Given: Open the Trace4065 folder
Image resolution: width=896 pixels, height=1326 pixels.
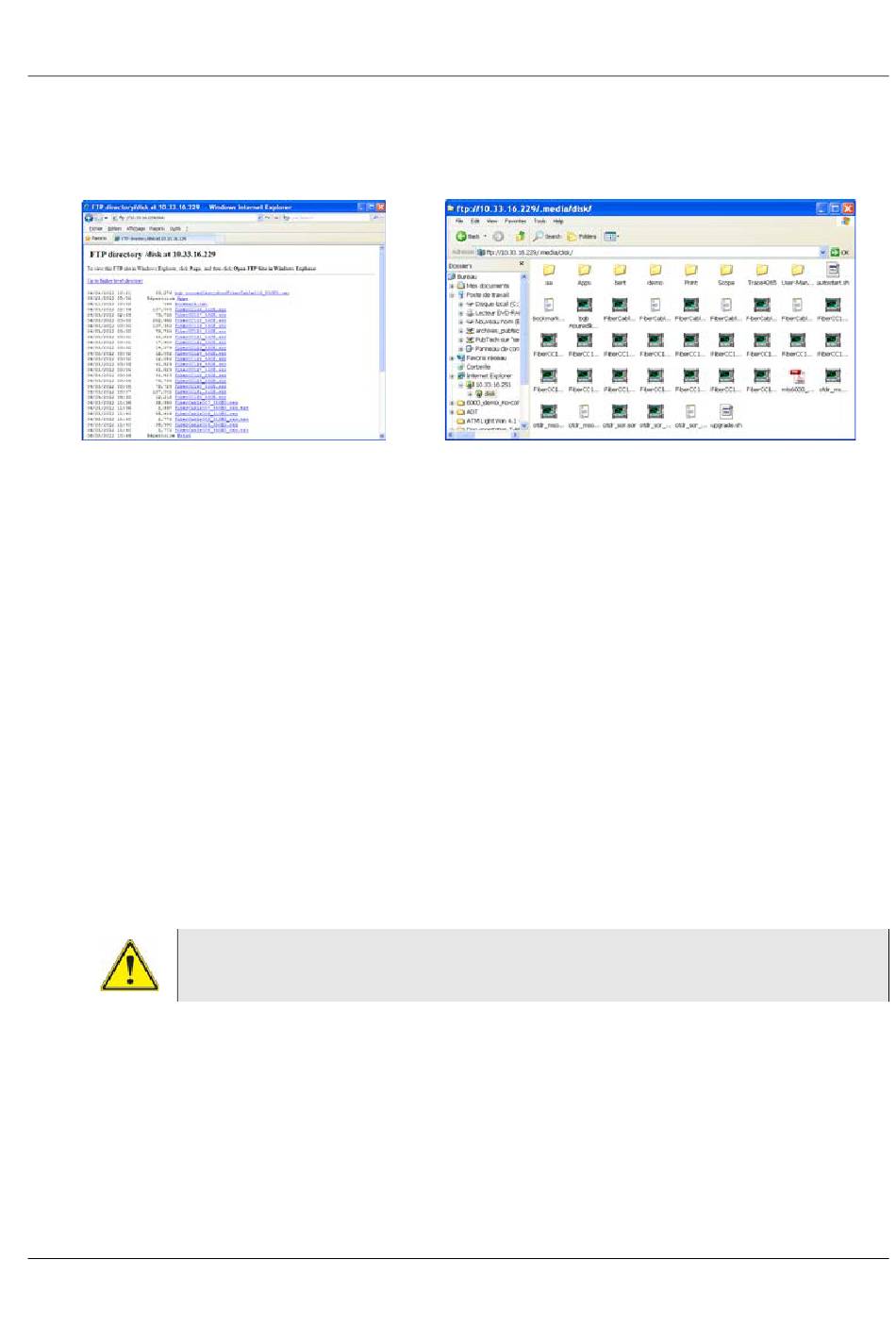Looking at the screenshot, I should (x=761, y=274).
